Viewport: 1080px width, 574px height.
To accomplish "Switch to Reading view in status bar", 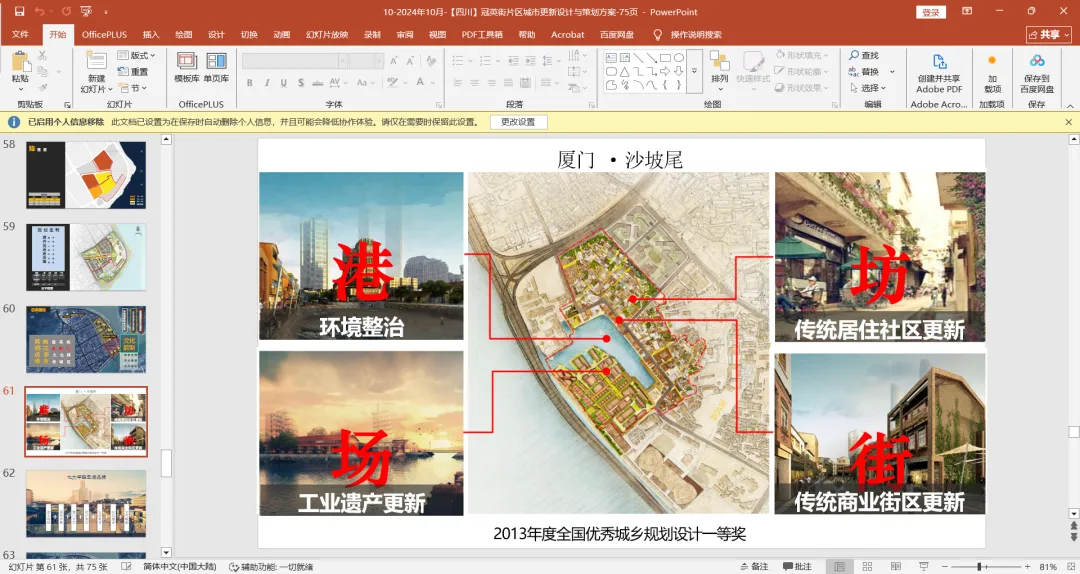I will tap(895, 566).
